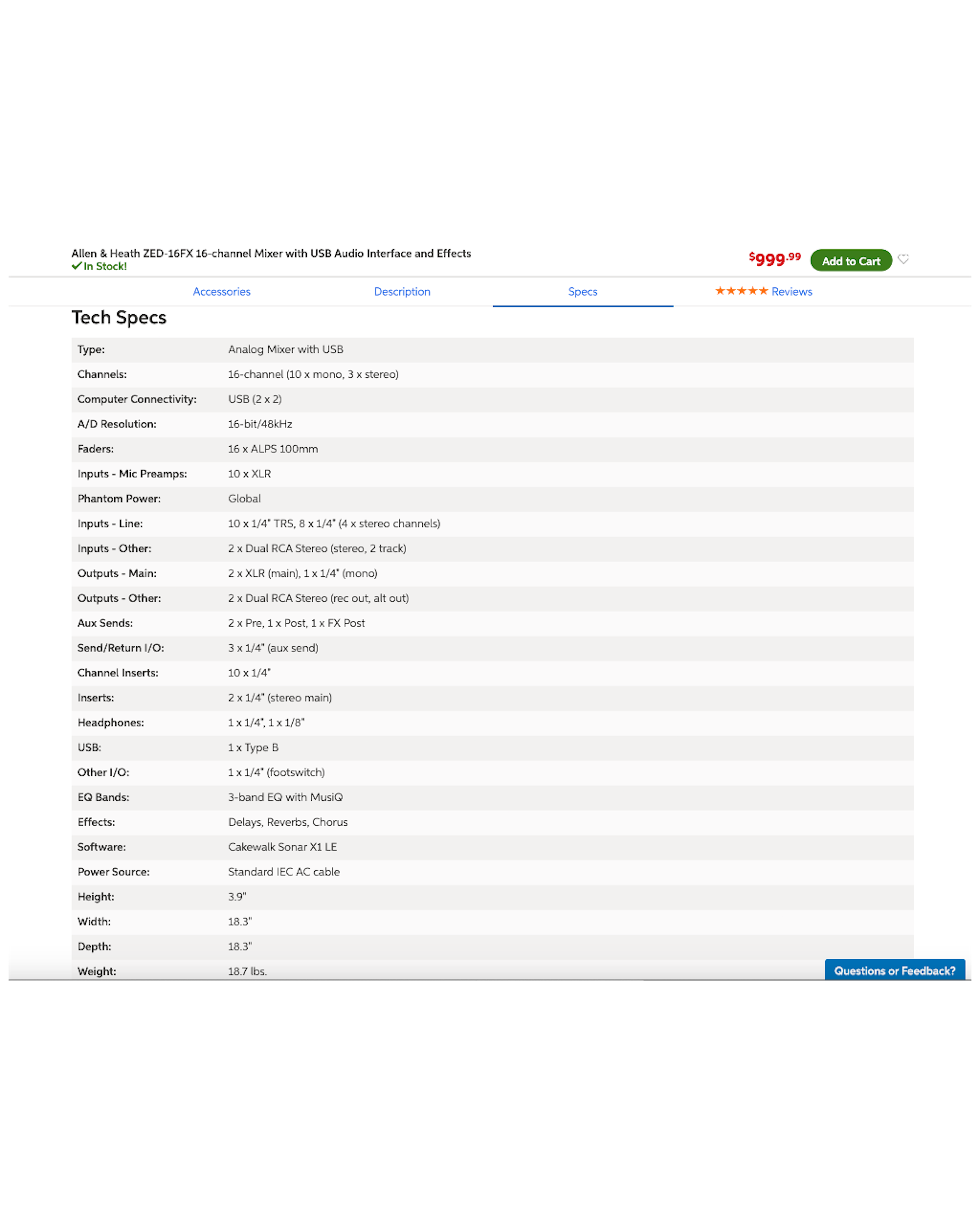Screen dimensions: 980x1225
Task: Click the $999.99 price
Action: (774, 259)
